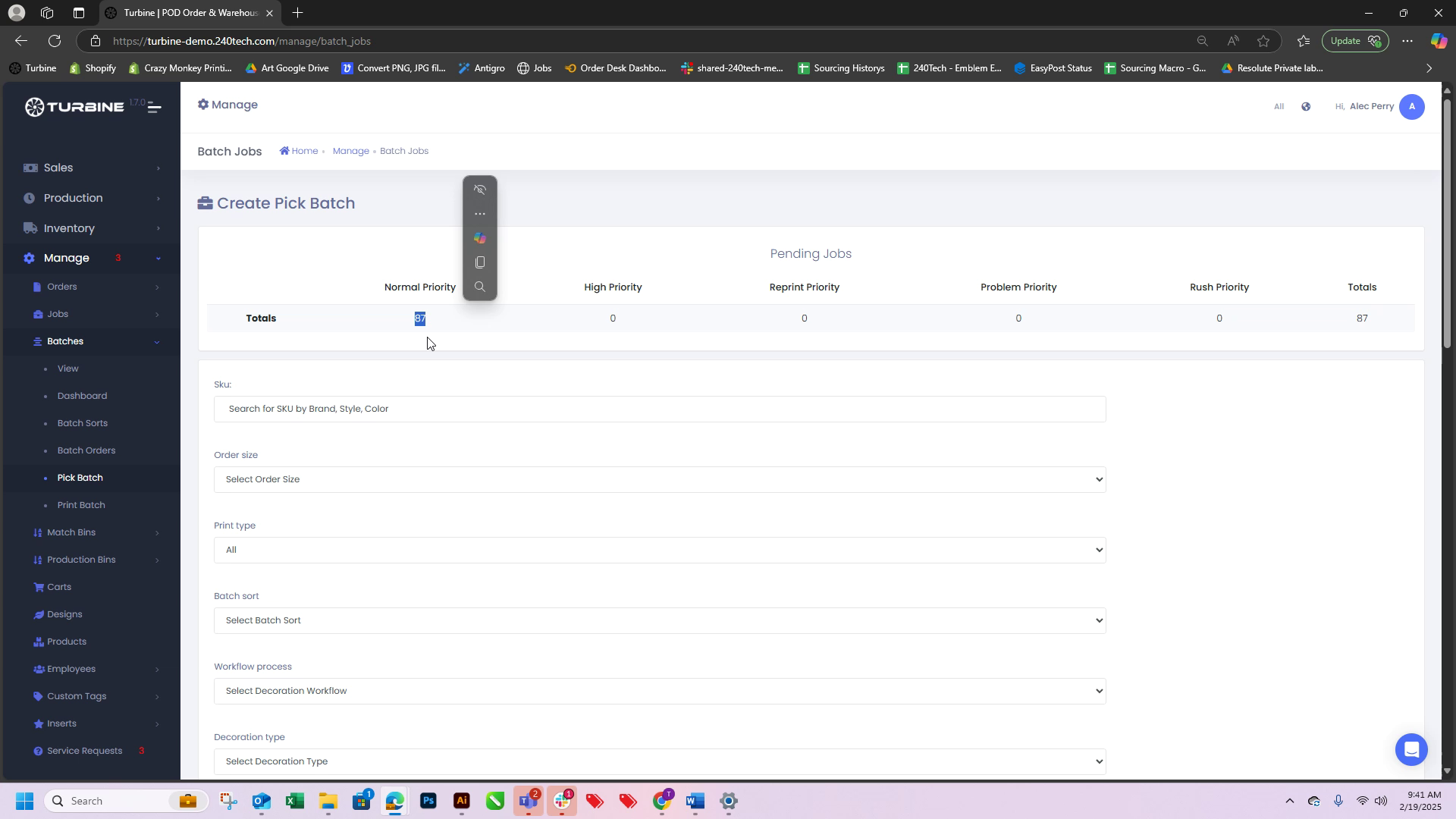1456x819 pixels.
Task: Select the Print Batch menu item
Action: pos(81,505)
